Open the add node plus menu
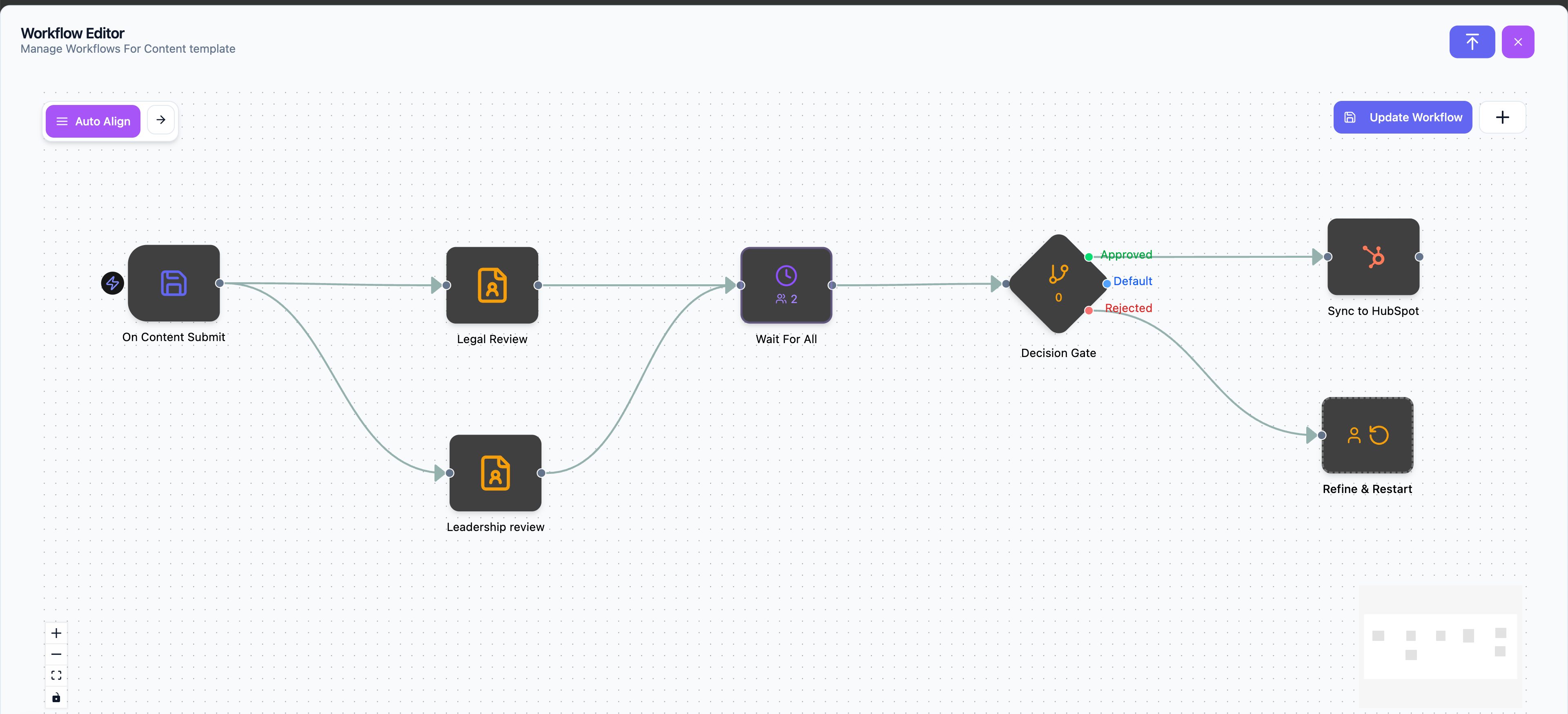This screenshot has width=1568, height=714. (x=1502, y=118)
